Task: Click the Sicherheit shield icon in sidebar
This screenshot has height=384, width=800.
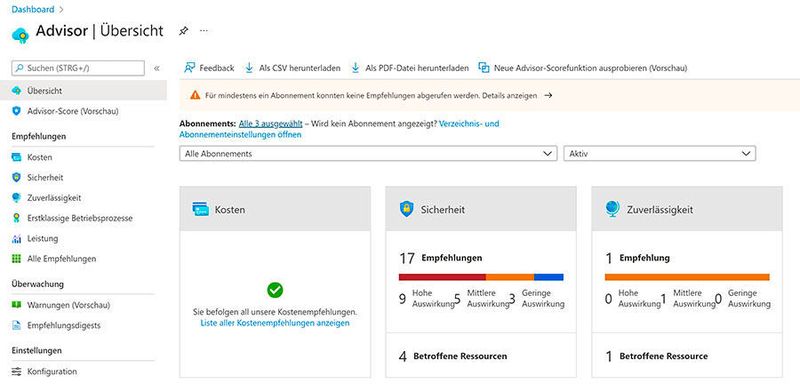Action: click(x=16, y=177)
